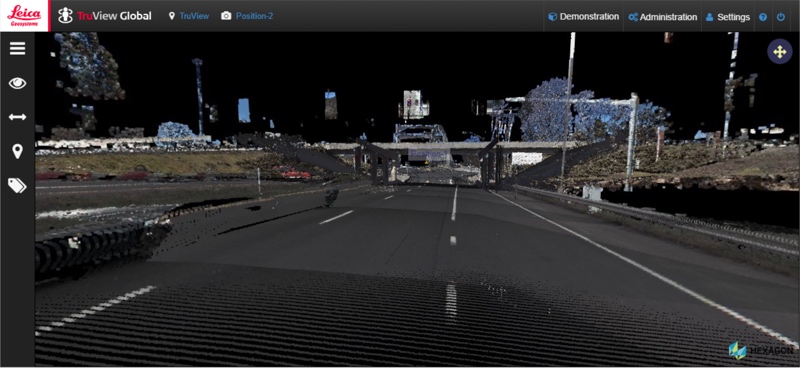Open the Settings menu

(728, 17)
